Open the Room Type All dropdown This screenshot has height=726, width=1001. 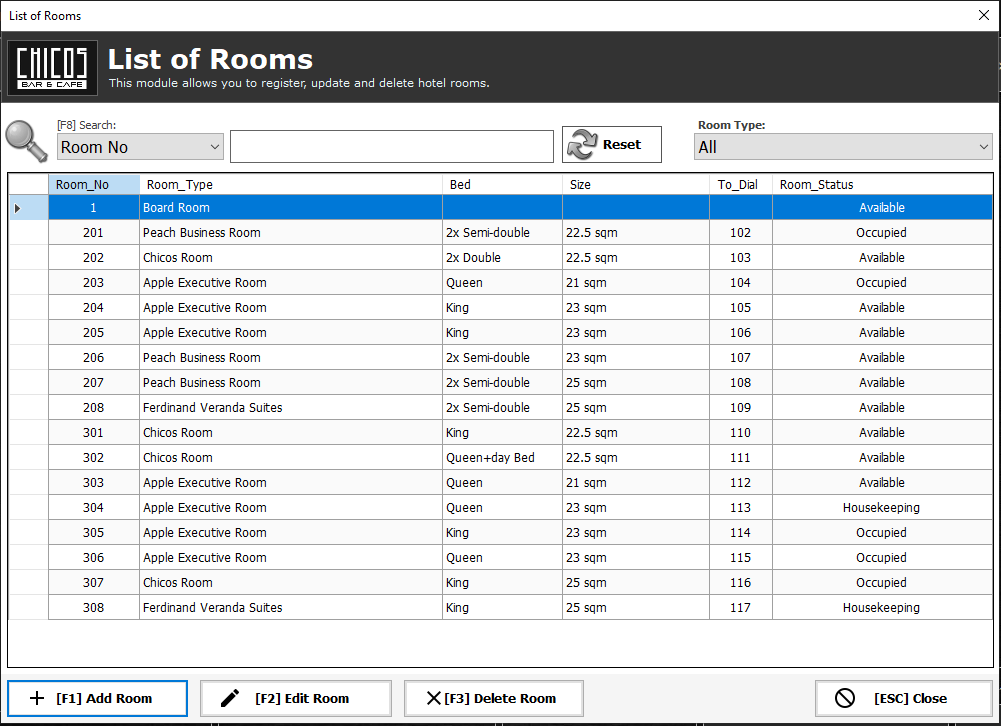click(843, 147)
